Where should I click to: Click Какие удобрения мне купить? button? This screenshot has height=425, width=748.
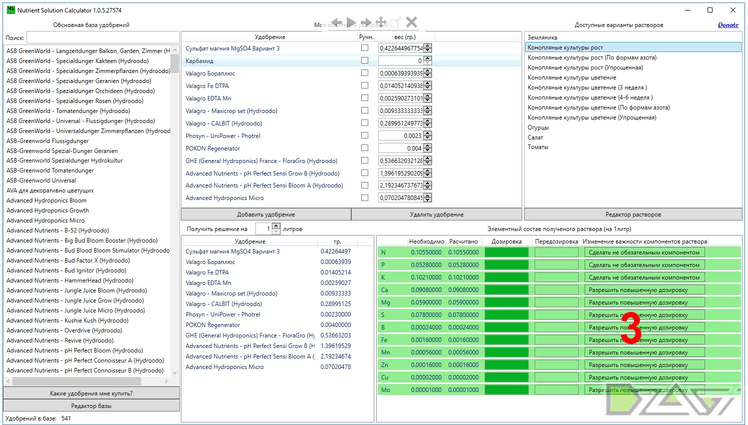tap(91, 393)
